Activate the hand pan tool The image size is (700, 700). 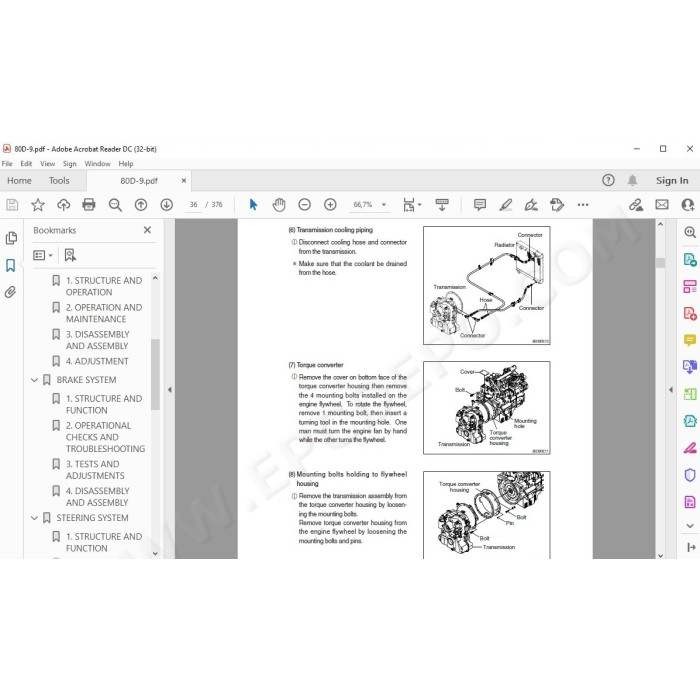(279, 205)
